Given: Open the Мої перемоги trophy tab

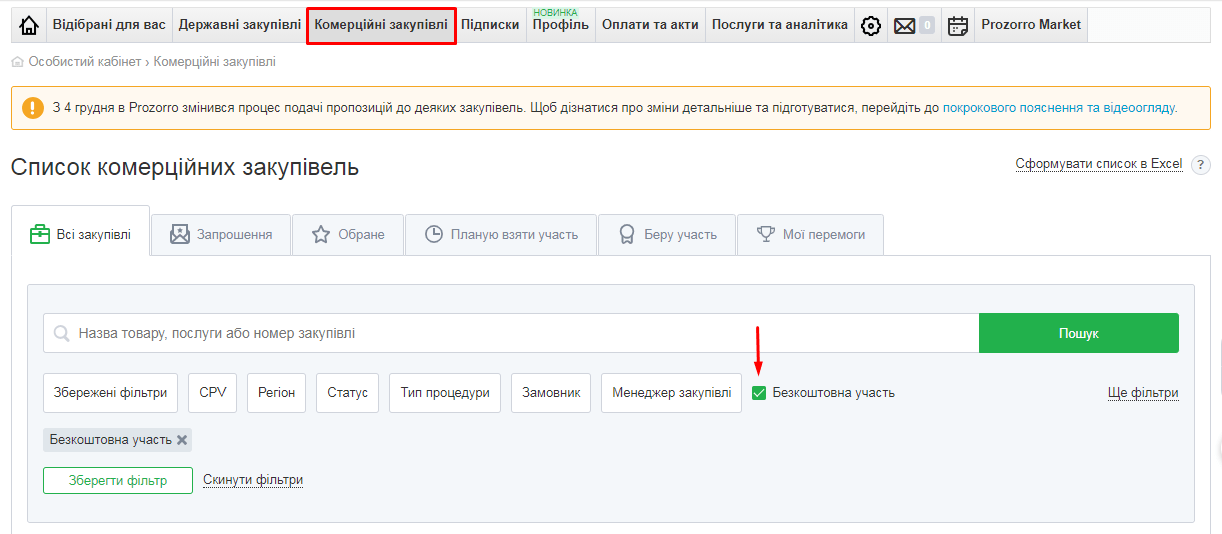Looking at the screenshot, I should pyautogui.click(x=810, y=234).
